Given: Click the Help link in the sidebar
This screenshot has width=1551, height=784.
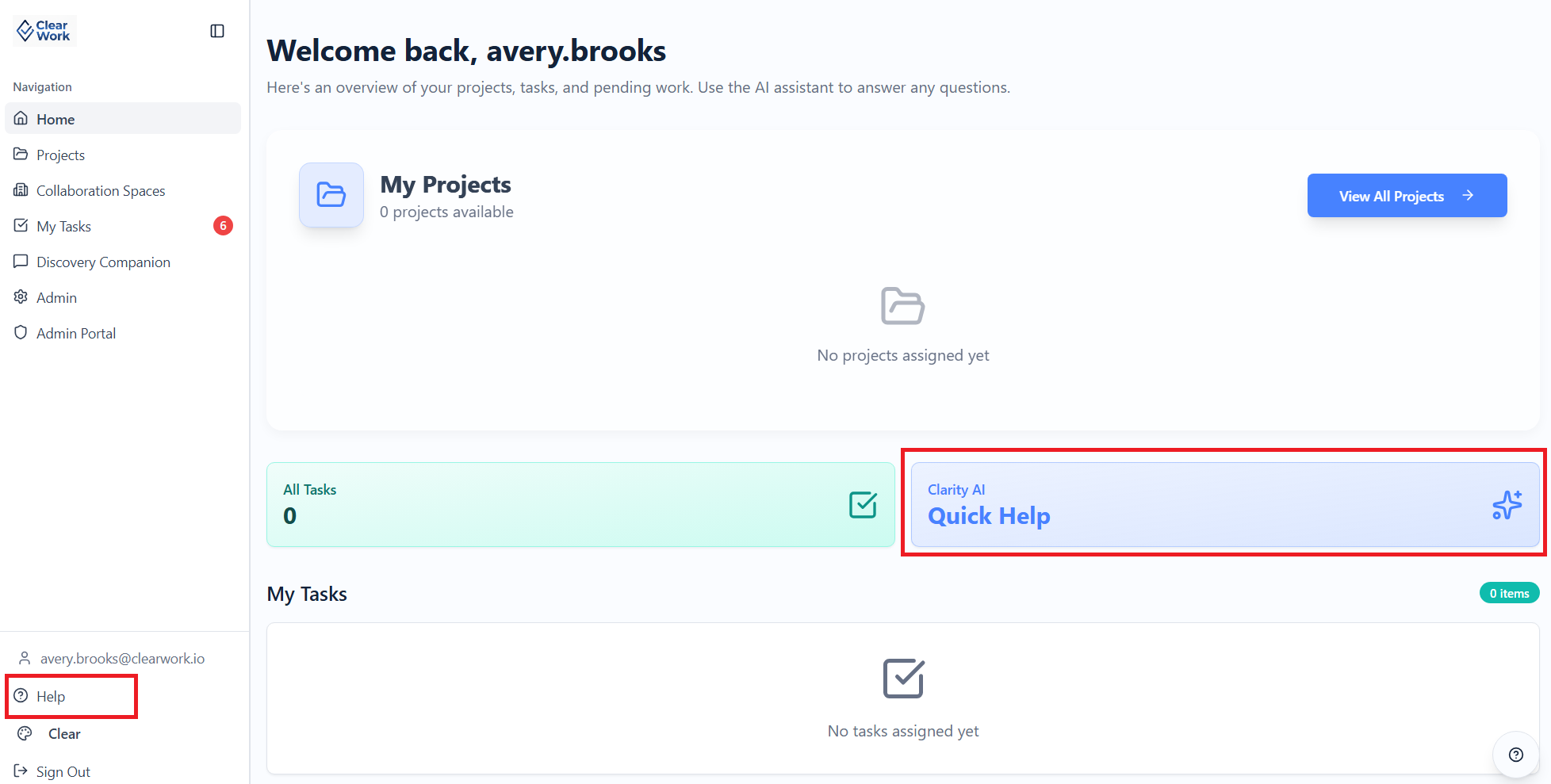Looking at the screenshot, I should 51,696.
